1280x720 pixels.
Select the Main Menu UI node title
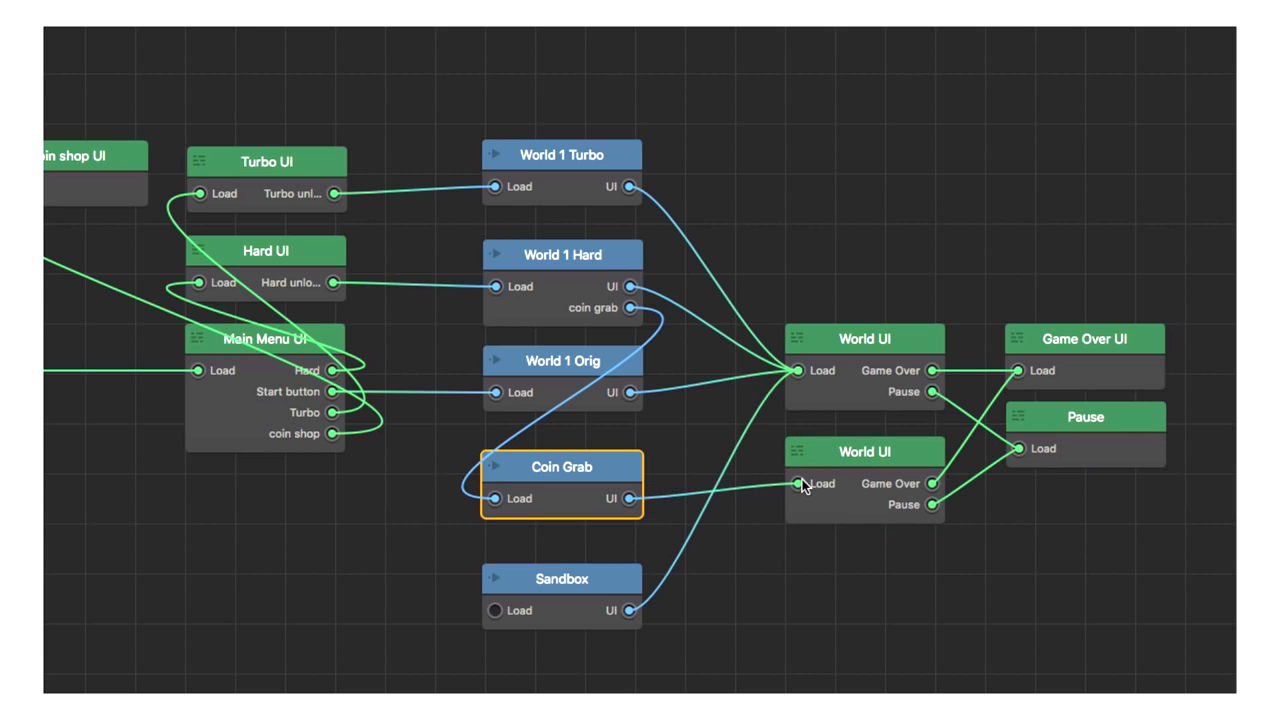click(265, 339)
